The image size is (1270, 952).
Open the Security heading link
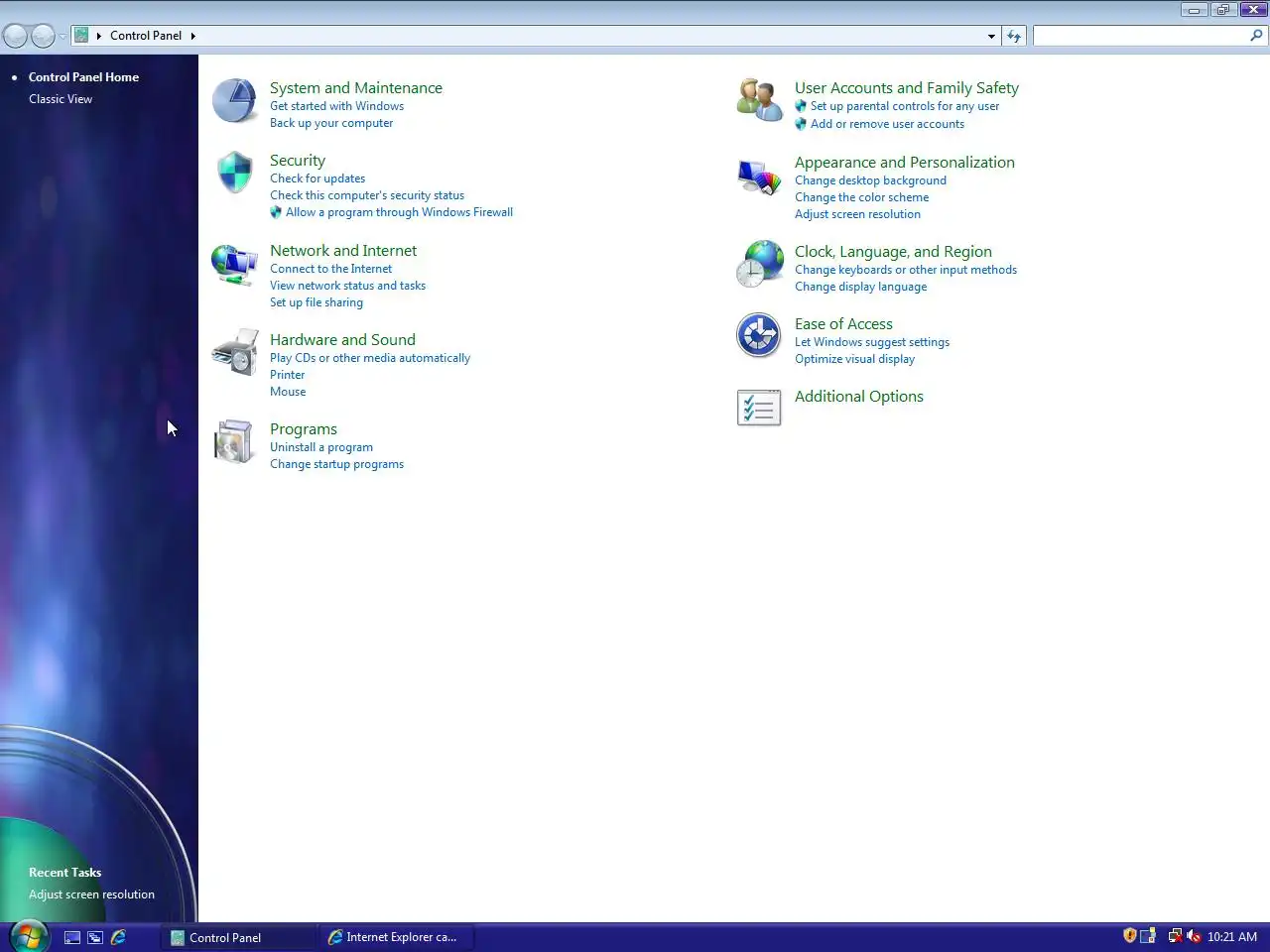298,161
